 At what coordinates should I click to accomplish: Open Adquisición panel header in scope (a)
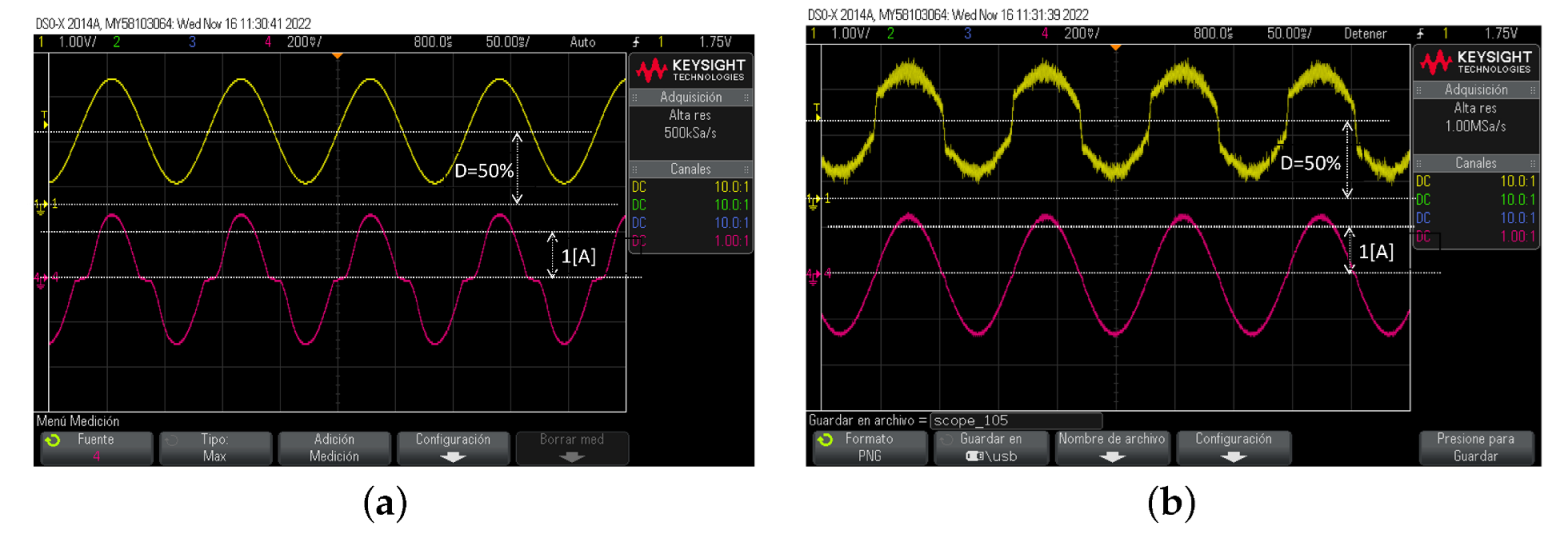click(690, 97)
